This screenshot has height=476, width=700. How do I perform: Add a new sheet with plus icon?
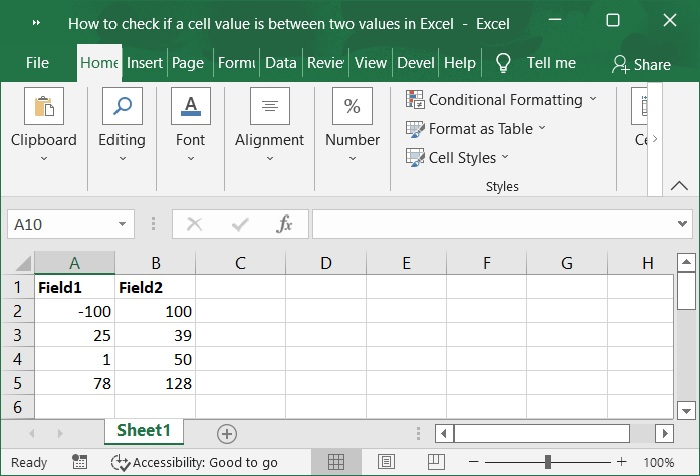pos(227,433)
